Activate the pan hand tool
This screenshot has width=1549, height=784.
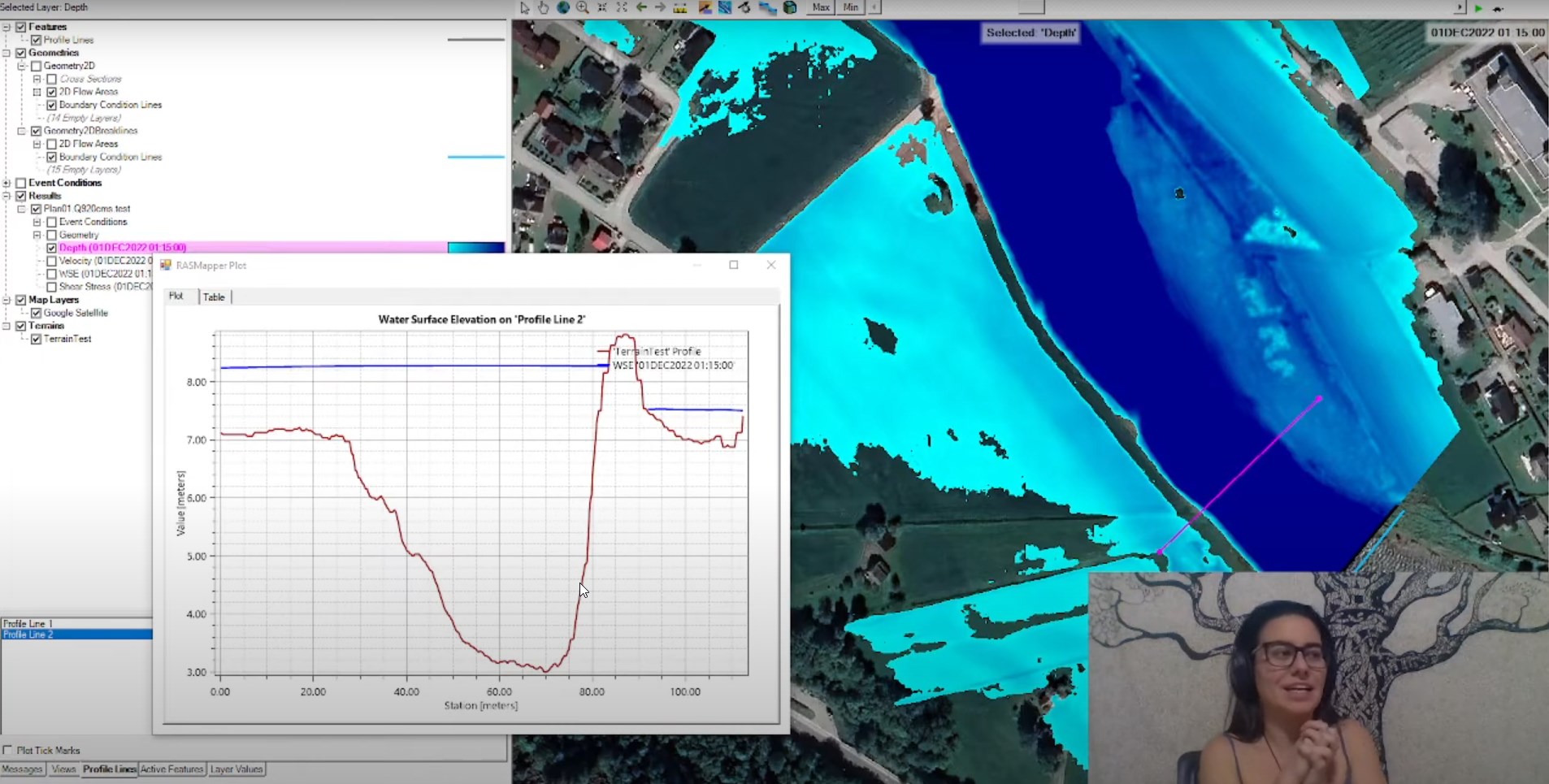[x=543, y=7]
